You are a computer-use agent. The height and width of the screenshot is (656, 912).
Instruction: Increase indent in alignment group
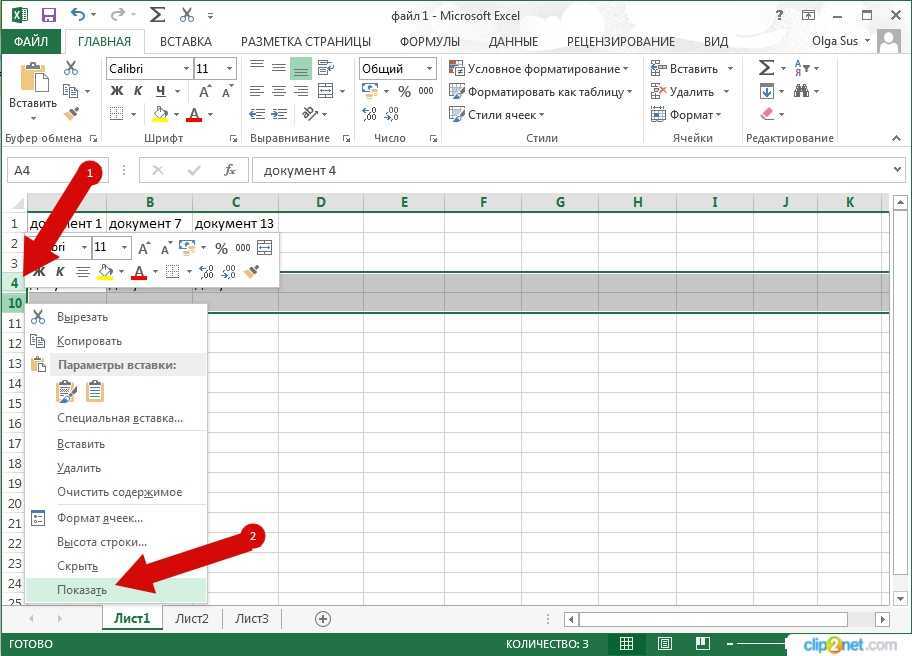[x=279, y=113]
